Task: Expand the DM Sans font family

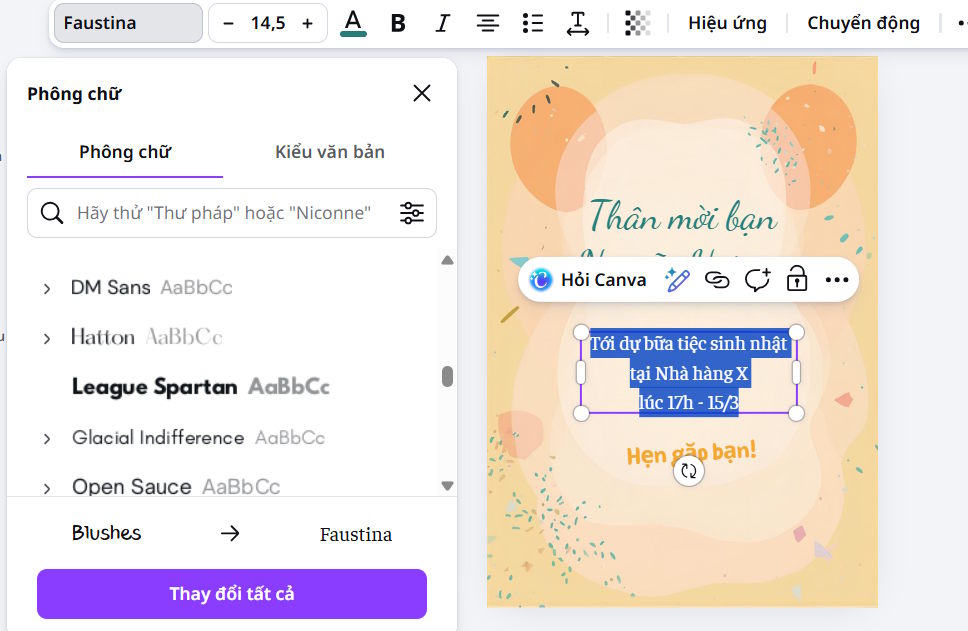Action: (46, 288)
